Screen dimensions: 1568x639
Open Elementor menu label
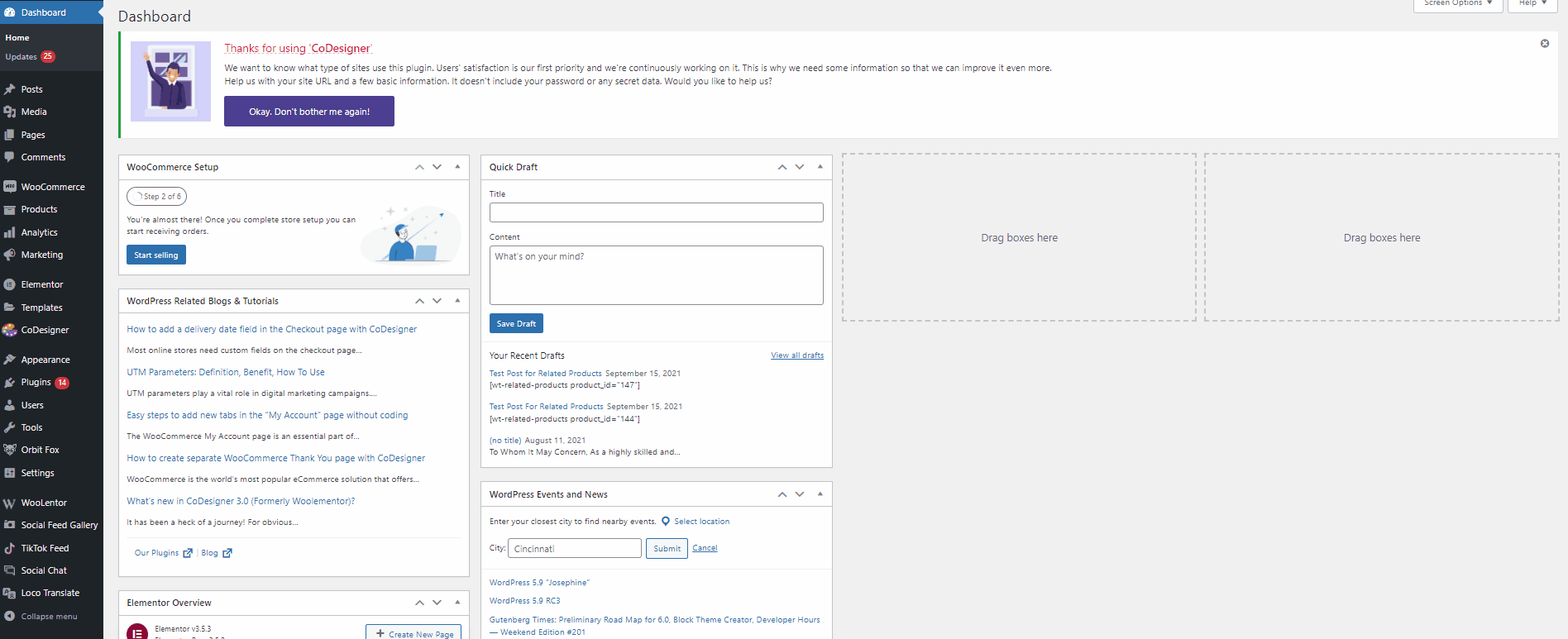(x=42, y=284)
